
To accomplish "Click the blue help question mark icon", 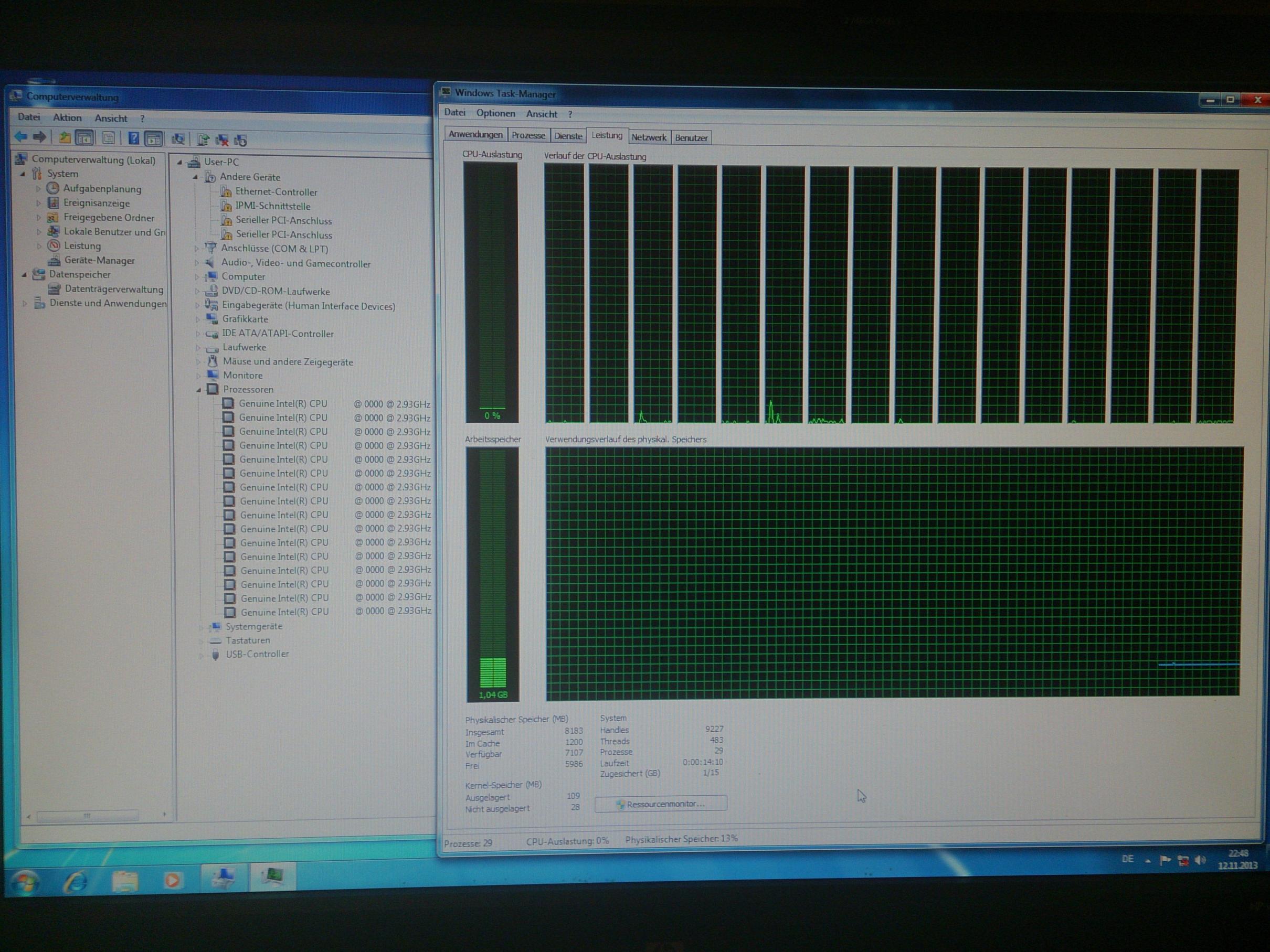I will [x=133, y=138].
